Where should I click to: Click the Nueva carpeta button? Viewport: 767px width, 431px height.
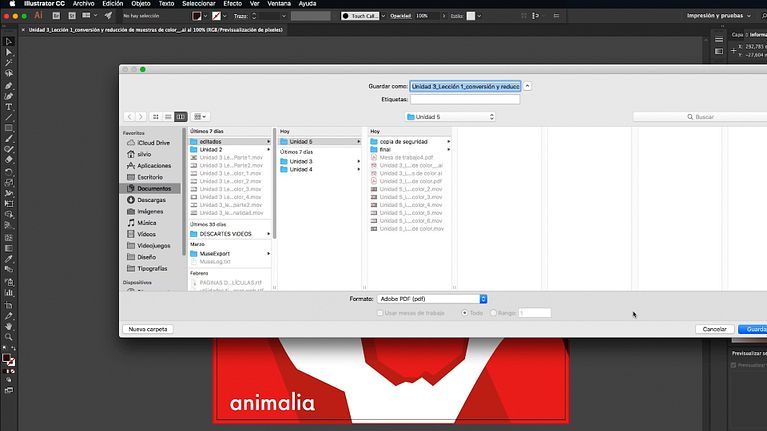click(148, 329)
